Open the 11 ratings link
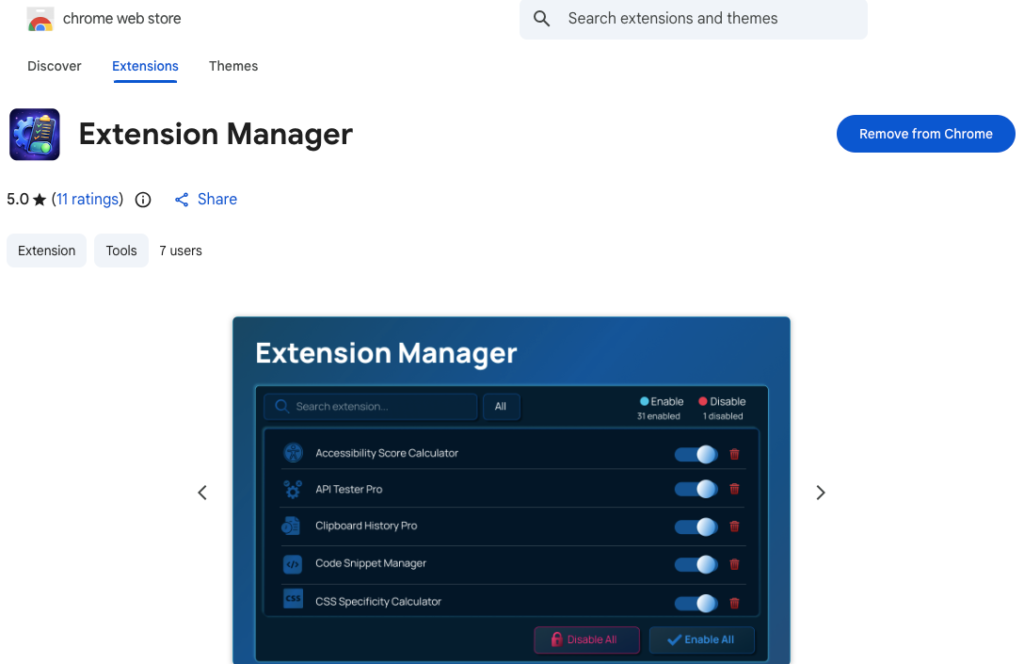The image size is (1024, 664). (89, 199)
